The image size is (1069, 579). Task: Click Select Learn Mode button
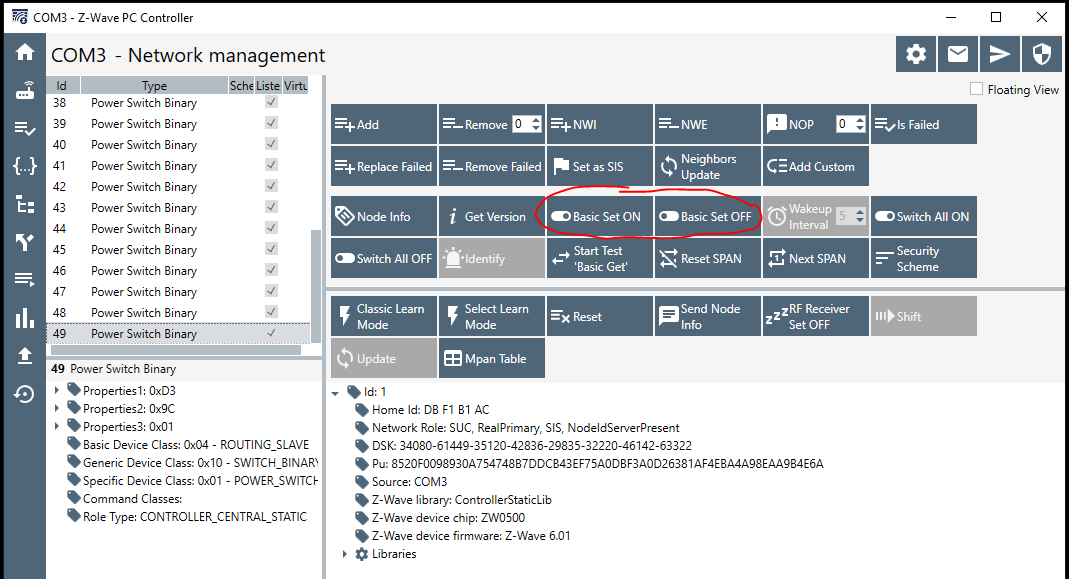pyautogui.click(x=492, y=316)
